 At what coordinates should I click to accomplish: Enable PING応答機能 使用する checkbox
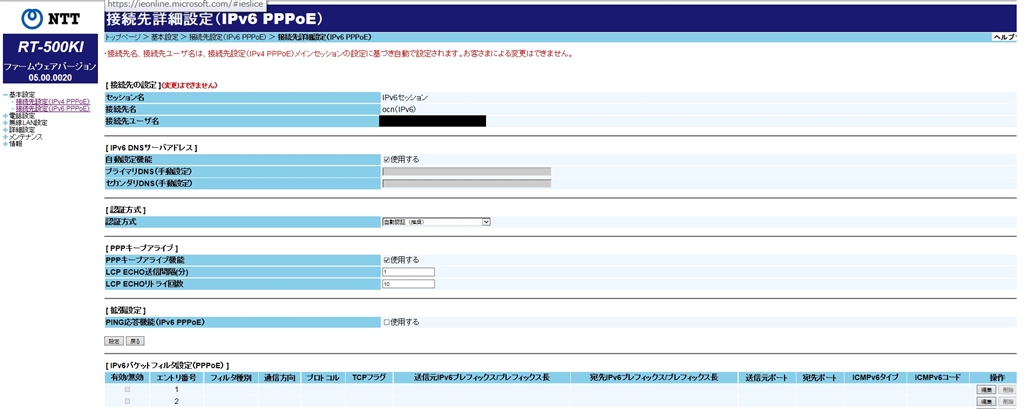(387, 322)
